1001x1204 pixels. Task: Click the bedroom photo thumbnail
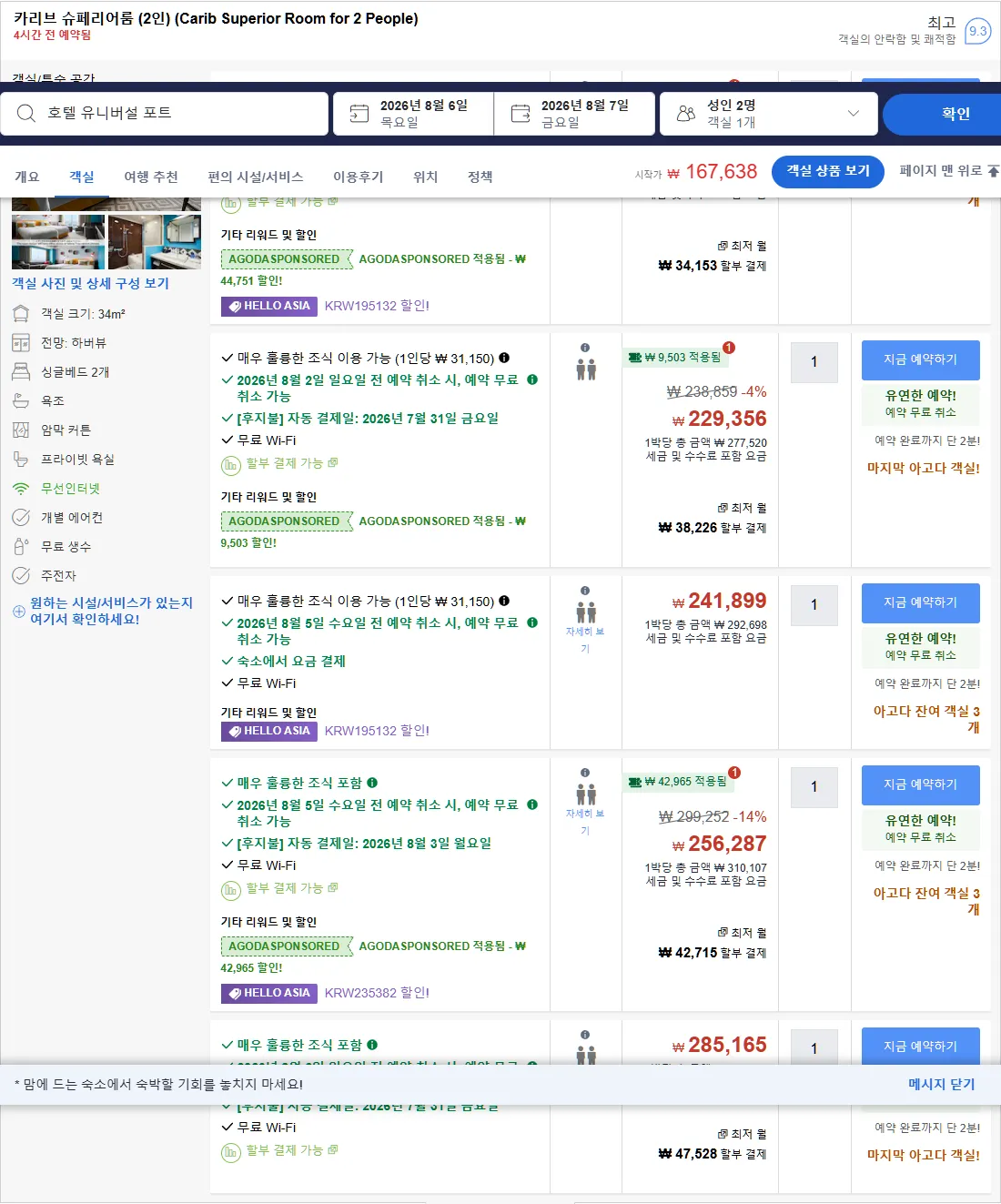pos(58,242)
